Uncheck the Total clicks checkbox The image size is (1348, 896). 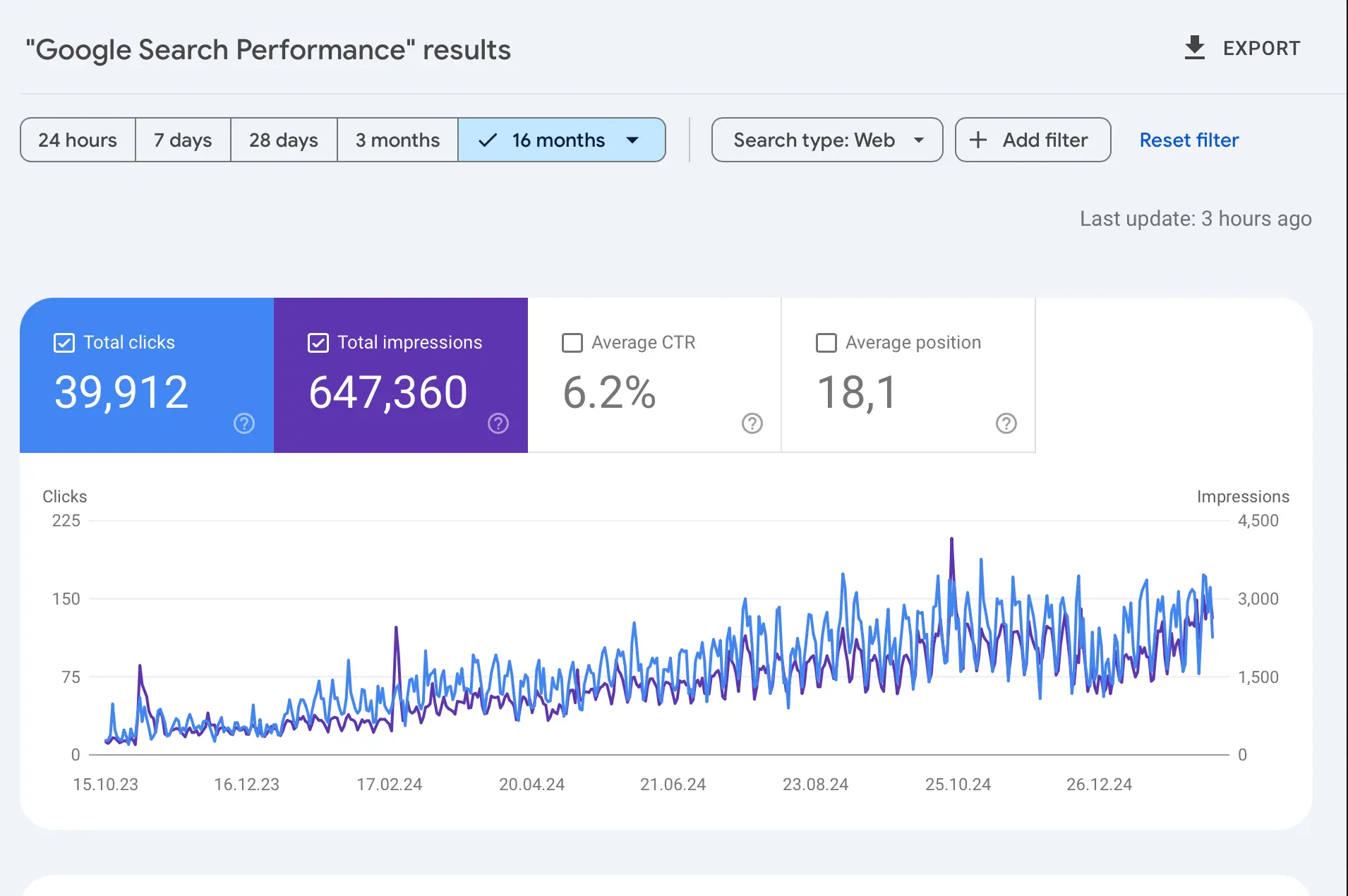(x=64, y=343)
